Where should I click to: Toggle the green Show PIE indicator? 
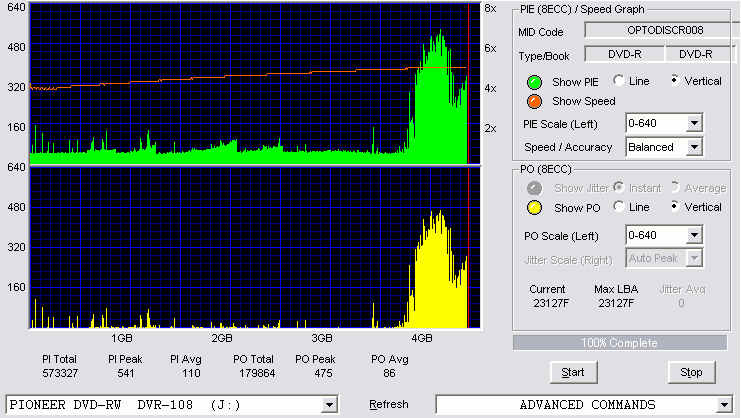pyautogui.click(x=534, y=82)
